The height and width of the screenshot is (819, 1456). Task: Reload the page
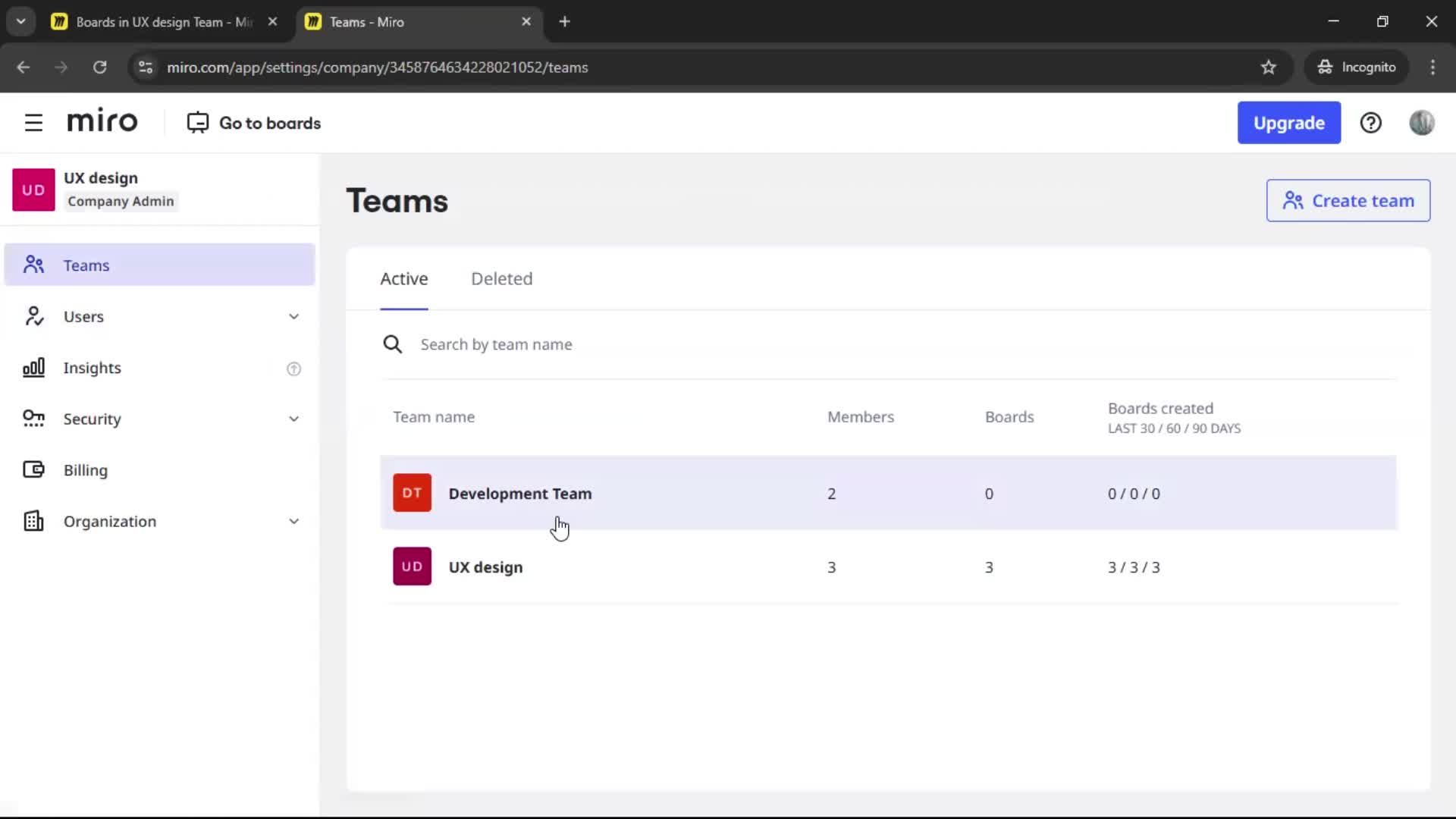tap(99, 67)
